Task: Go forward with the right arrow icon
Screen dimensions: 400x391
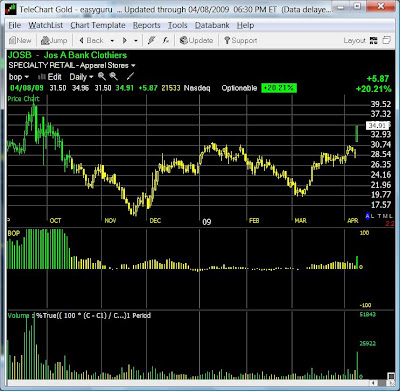Action: coord(125,40)
